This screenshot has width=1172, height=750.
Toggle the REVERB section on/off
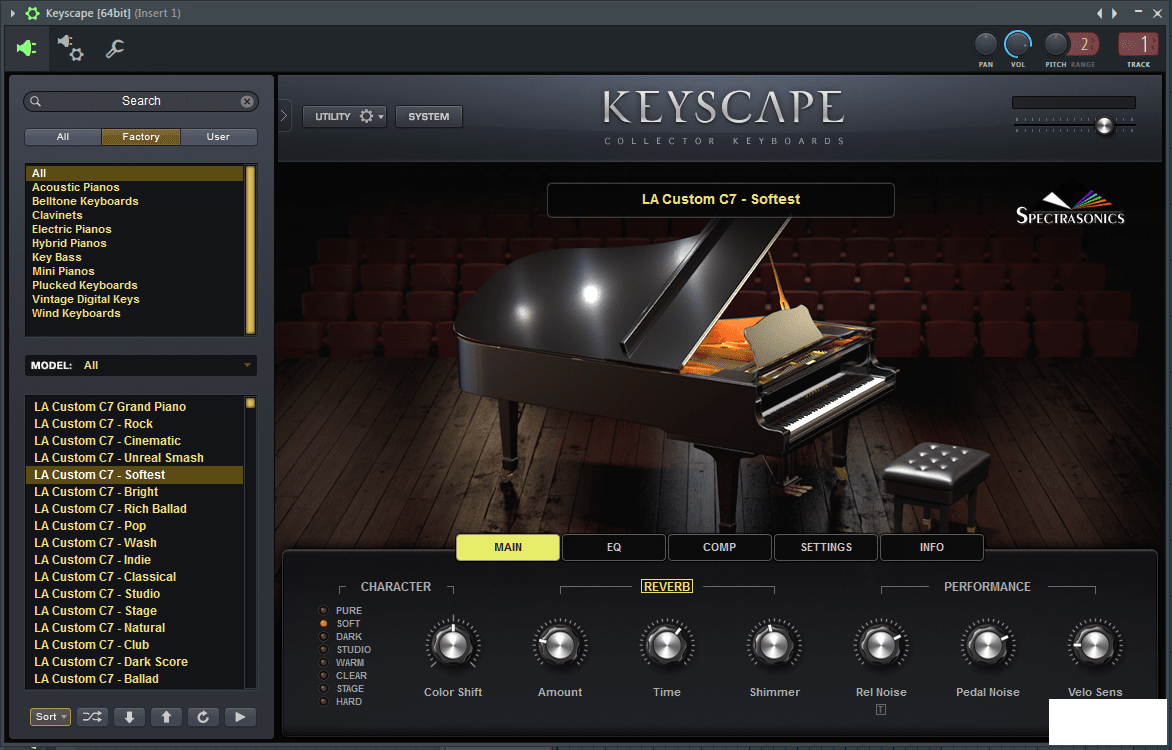pyautogui.click(x=667, y=587)
